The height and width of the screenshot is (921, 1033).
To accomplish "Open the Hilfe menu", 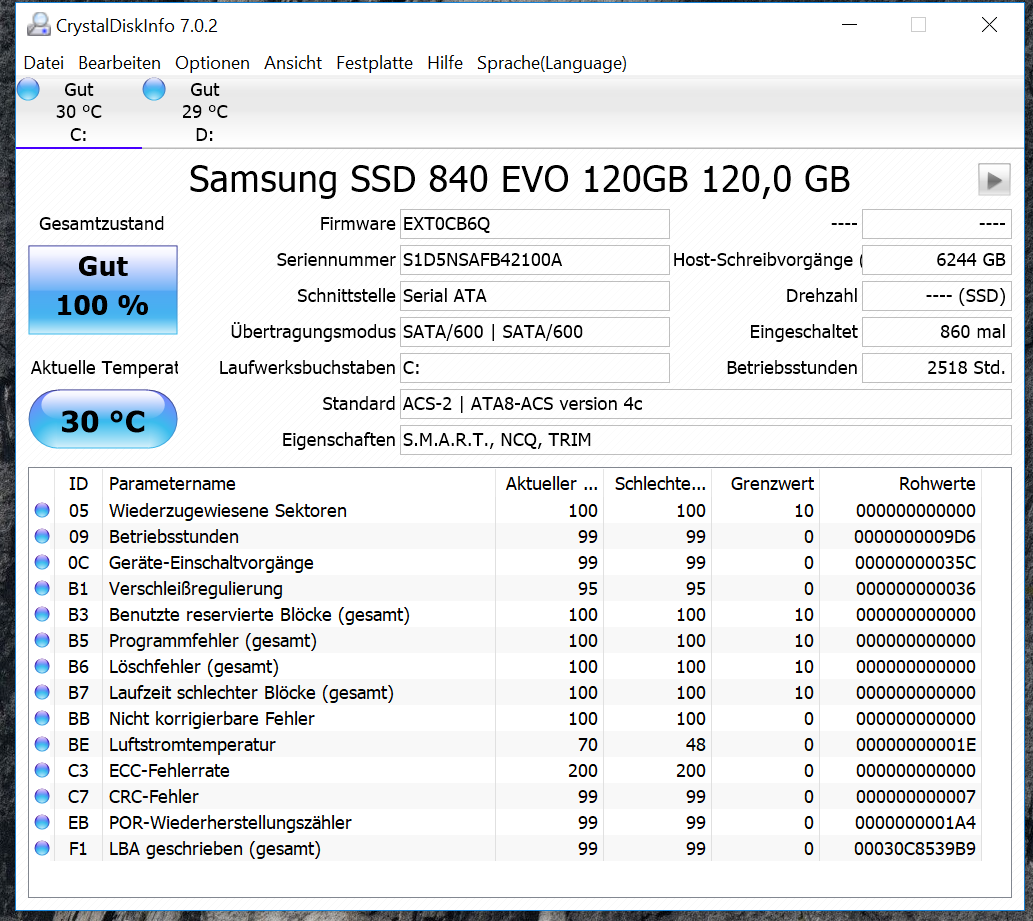I will pos(445,63).
